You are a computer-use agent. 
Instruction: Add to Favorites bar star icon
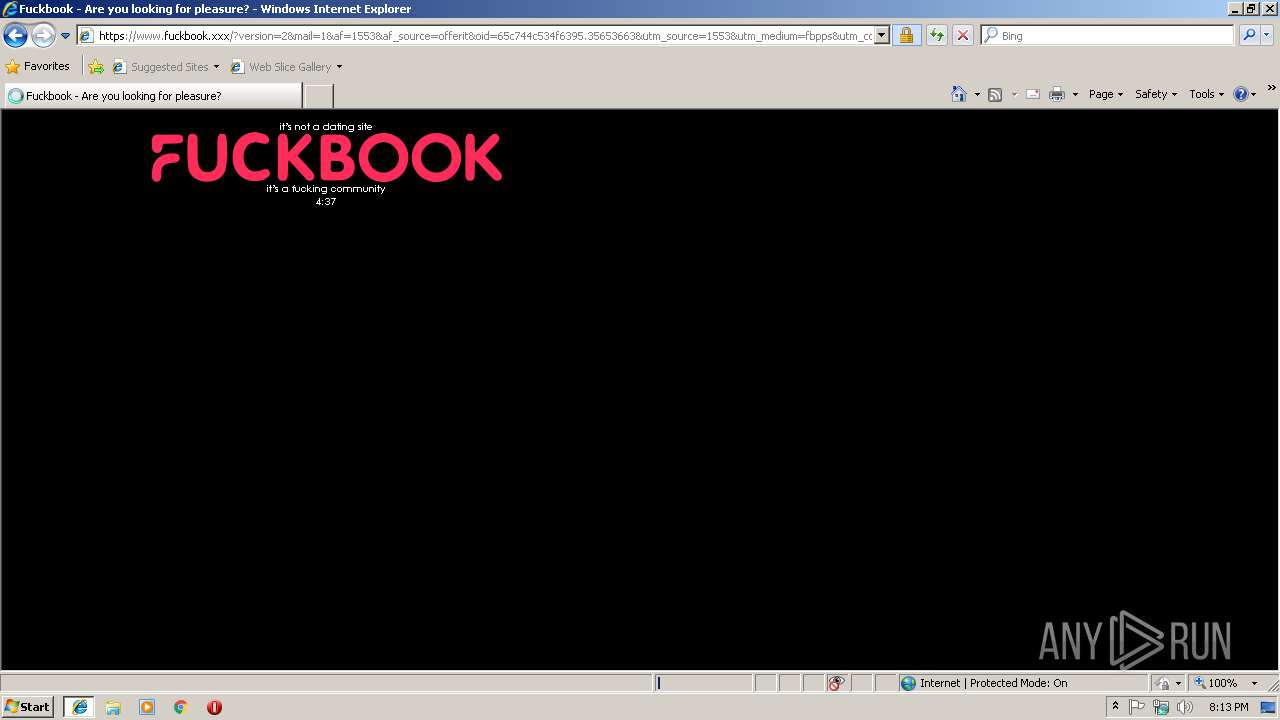point(96,67)
